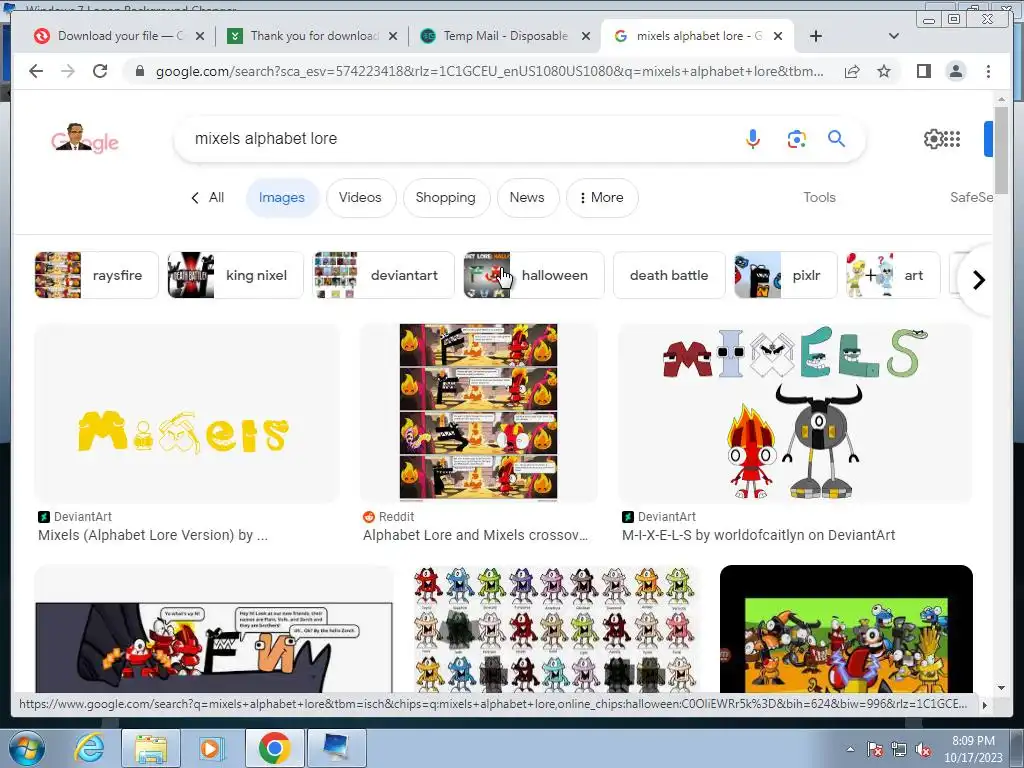Screen dimensions: 1024x768
Task: Close the Thank you for download tab
Action: tap(392, 36)
